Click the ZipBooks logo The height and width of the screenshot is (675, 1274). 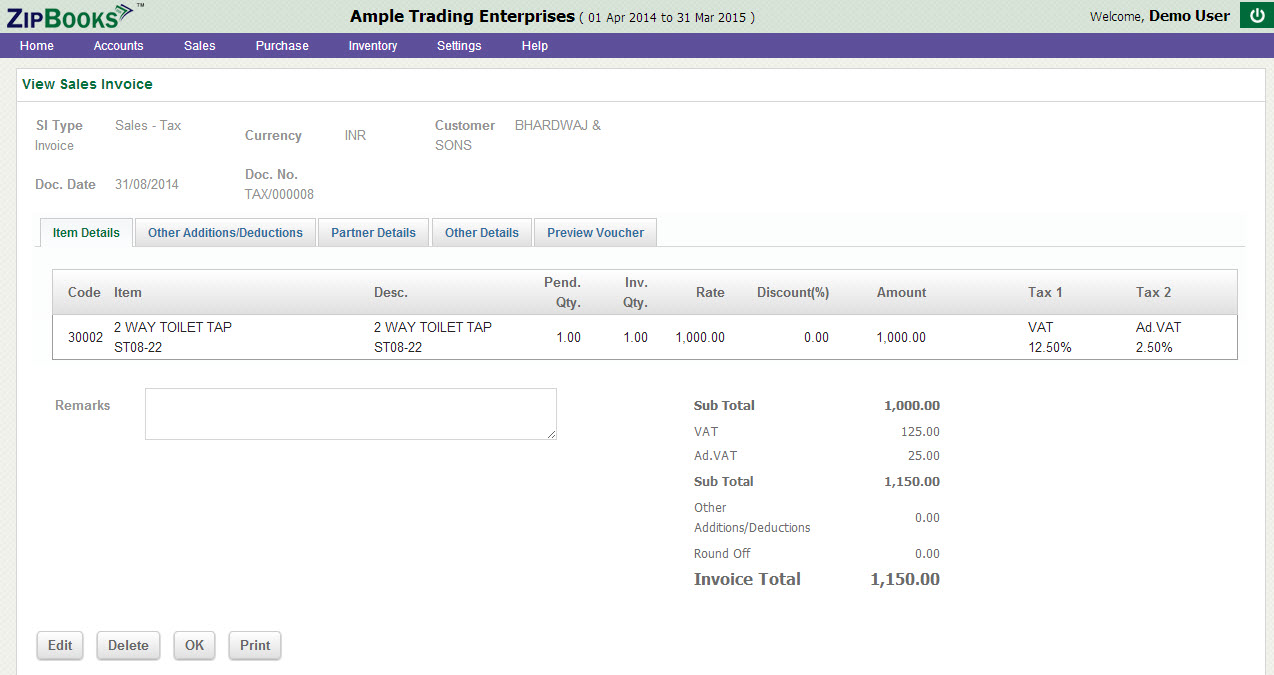point(70,15)
